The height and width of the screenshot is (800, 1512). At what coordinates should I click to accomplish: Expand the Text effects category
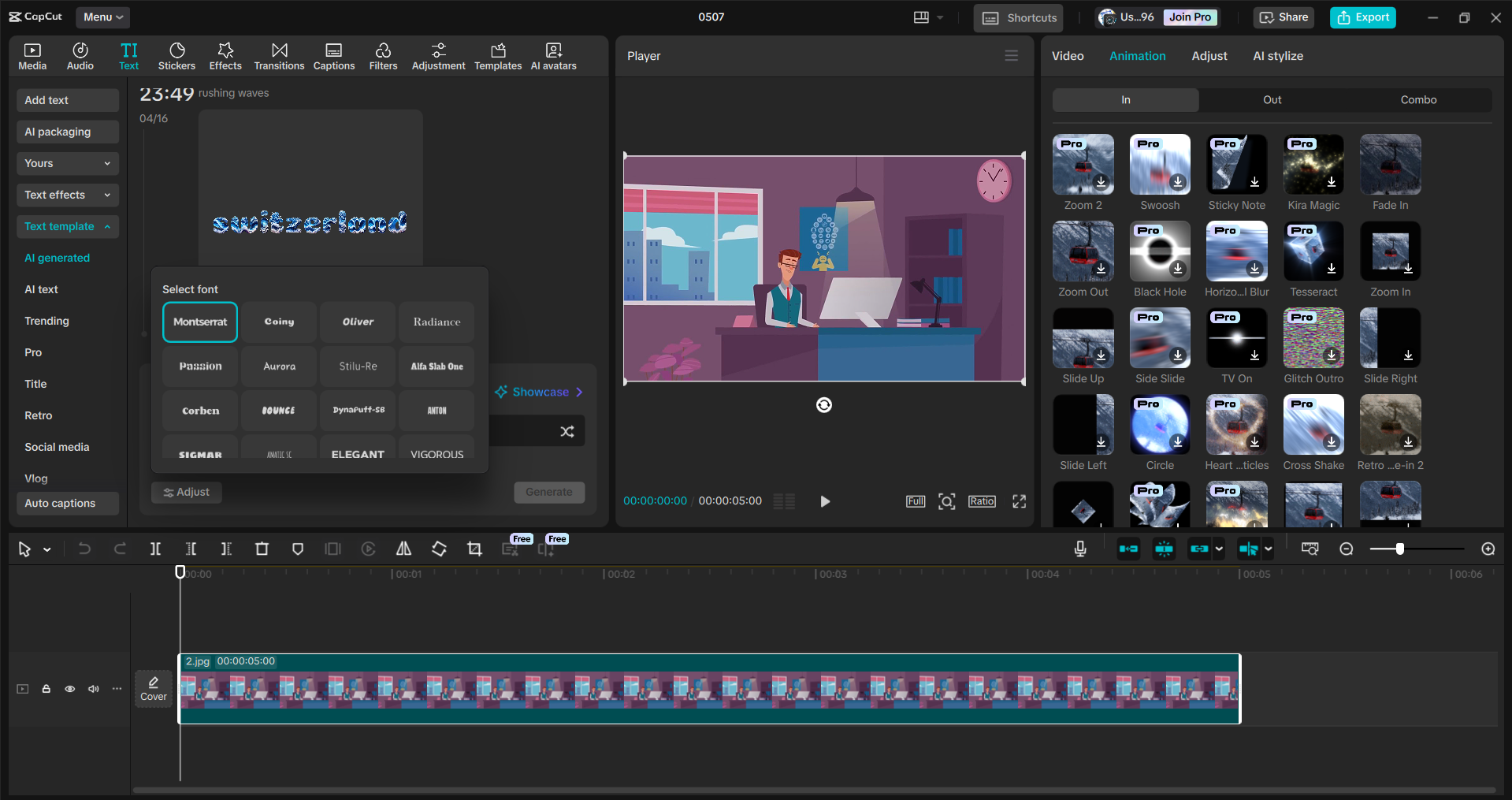[67, 195]
